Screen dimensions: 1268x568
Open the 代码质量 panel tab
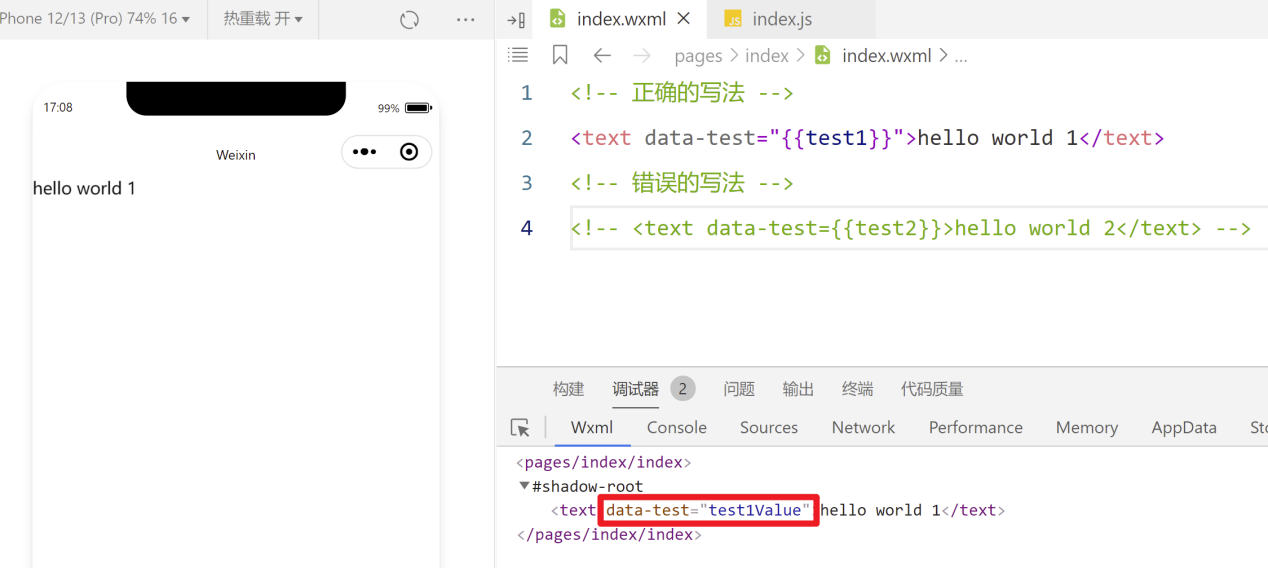(932, 389)
